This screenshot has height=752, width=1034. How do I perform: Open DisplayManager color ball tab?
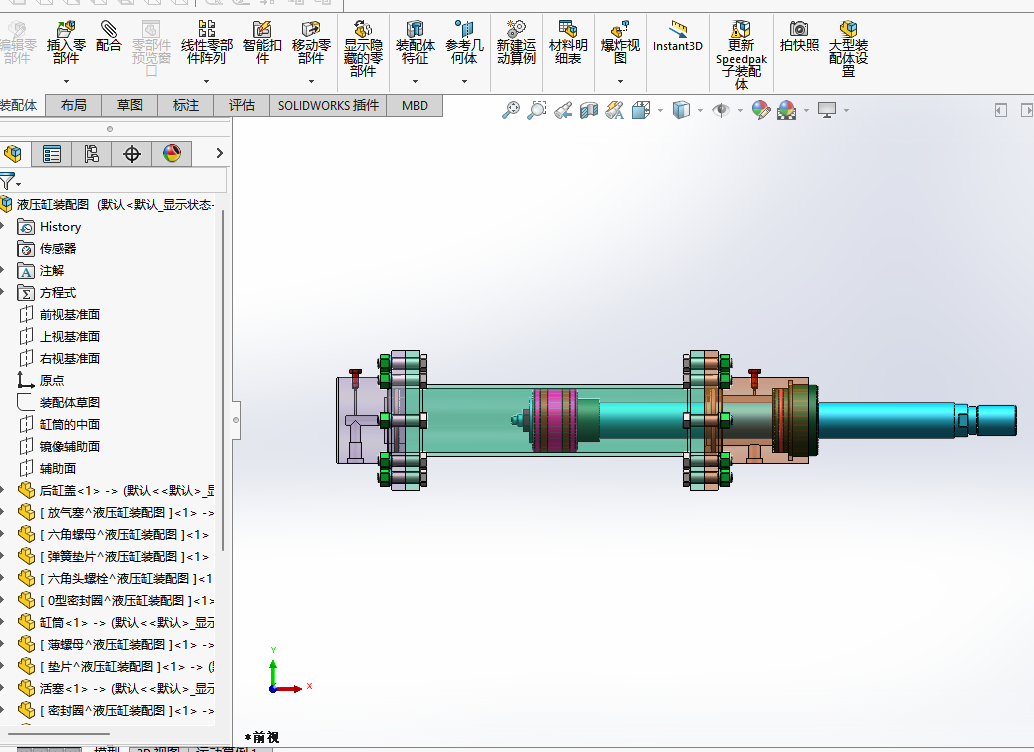(171, 154)
